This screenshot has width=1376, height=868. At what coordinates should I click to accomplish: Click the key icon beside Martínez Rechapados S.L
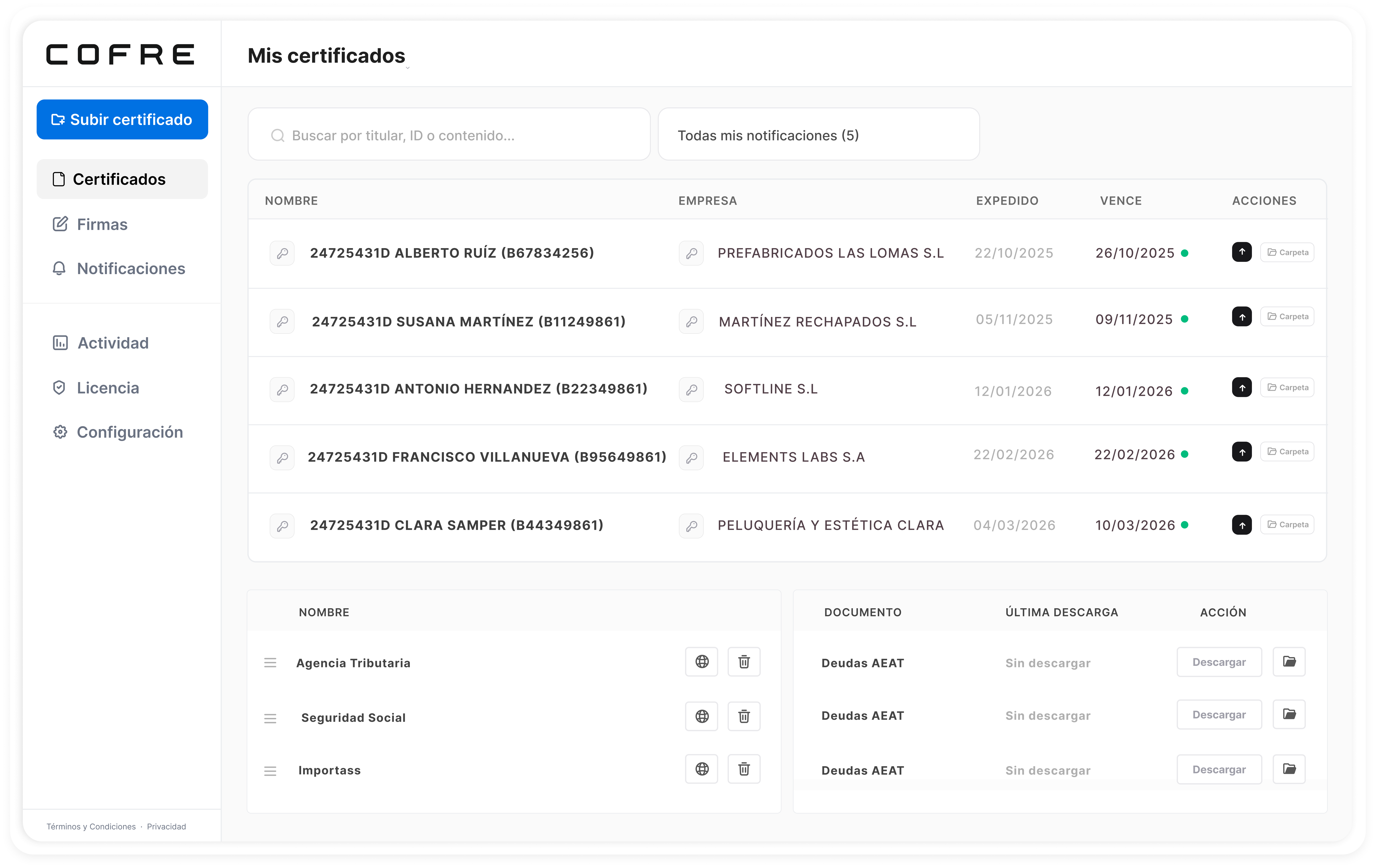coord(691,321)
